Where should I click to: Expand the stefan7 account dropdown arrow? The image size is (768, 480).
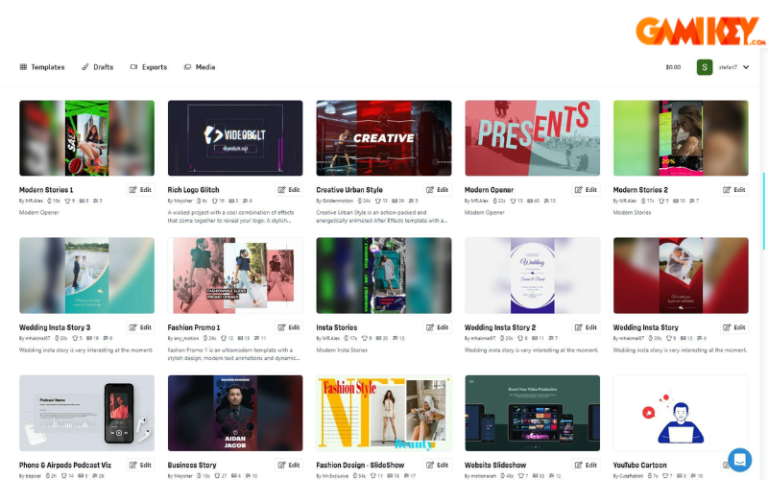746,67
